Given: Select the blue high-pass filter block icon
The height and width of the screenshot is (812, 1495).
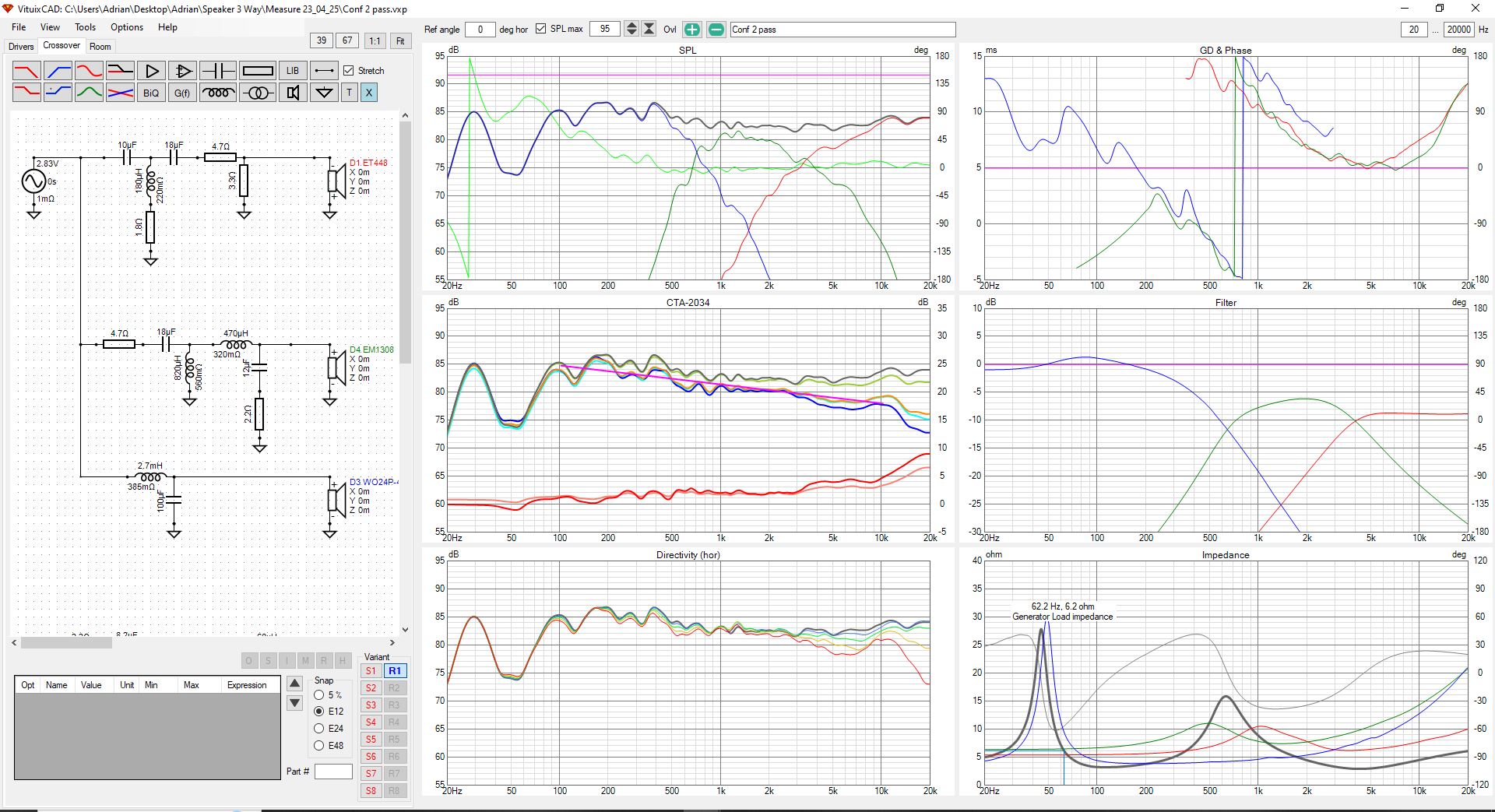Looking at the screenshot, I should (x=58, y=71).
